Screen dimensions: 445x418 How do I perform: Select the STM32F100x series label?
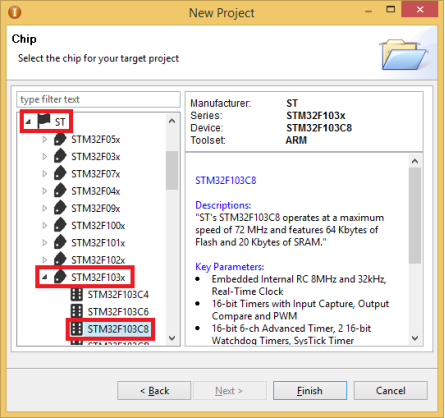click(x=98, y=226)
